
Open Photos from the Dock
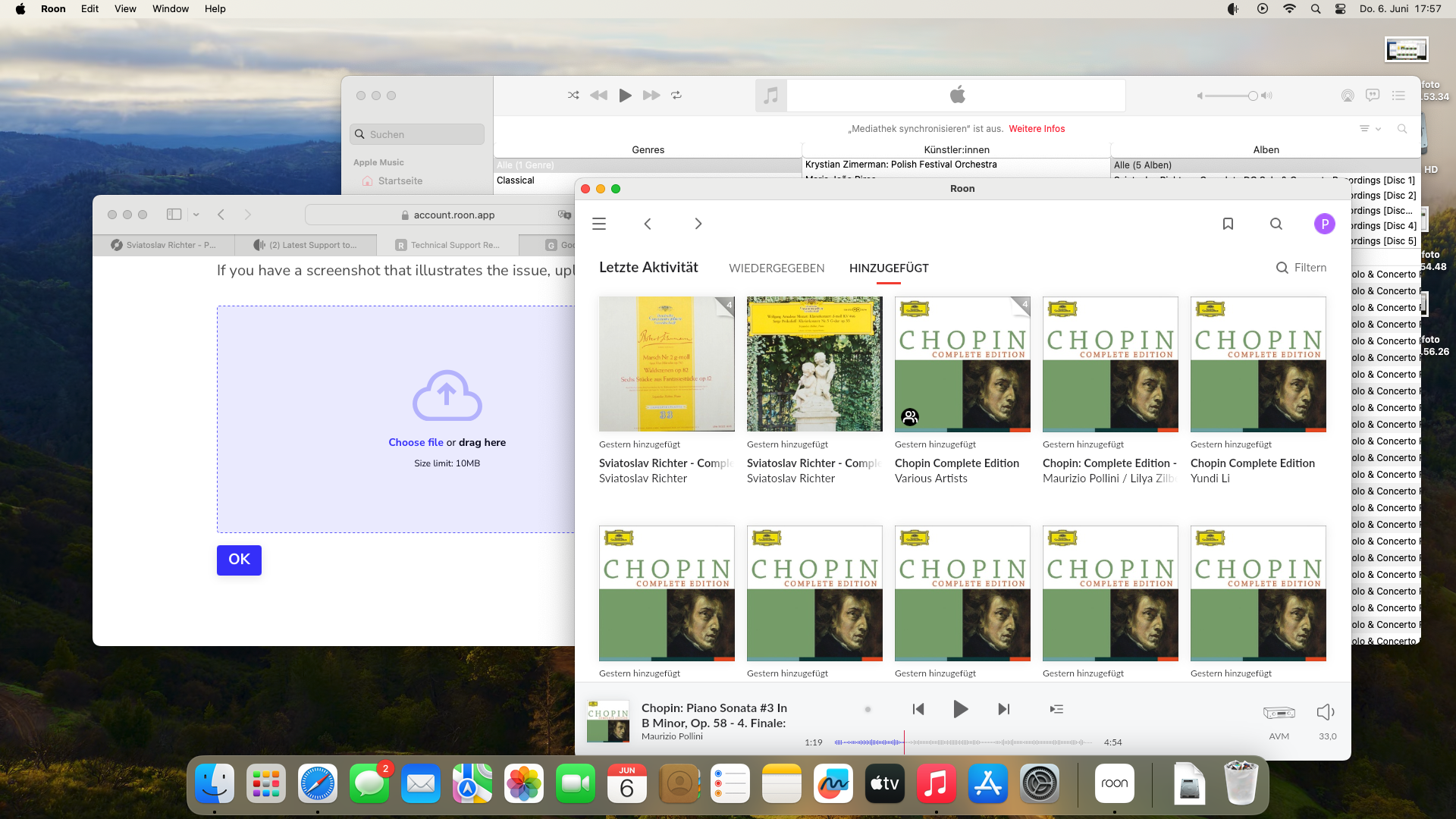coord(524,783)
